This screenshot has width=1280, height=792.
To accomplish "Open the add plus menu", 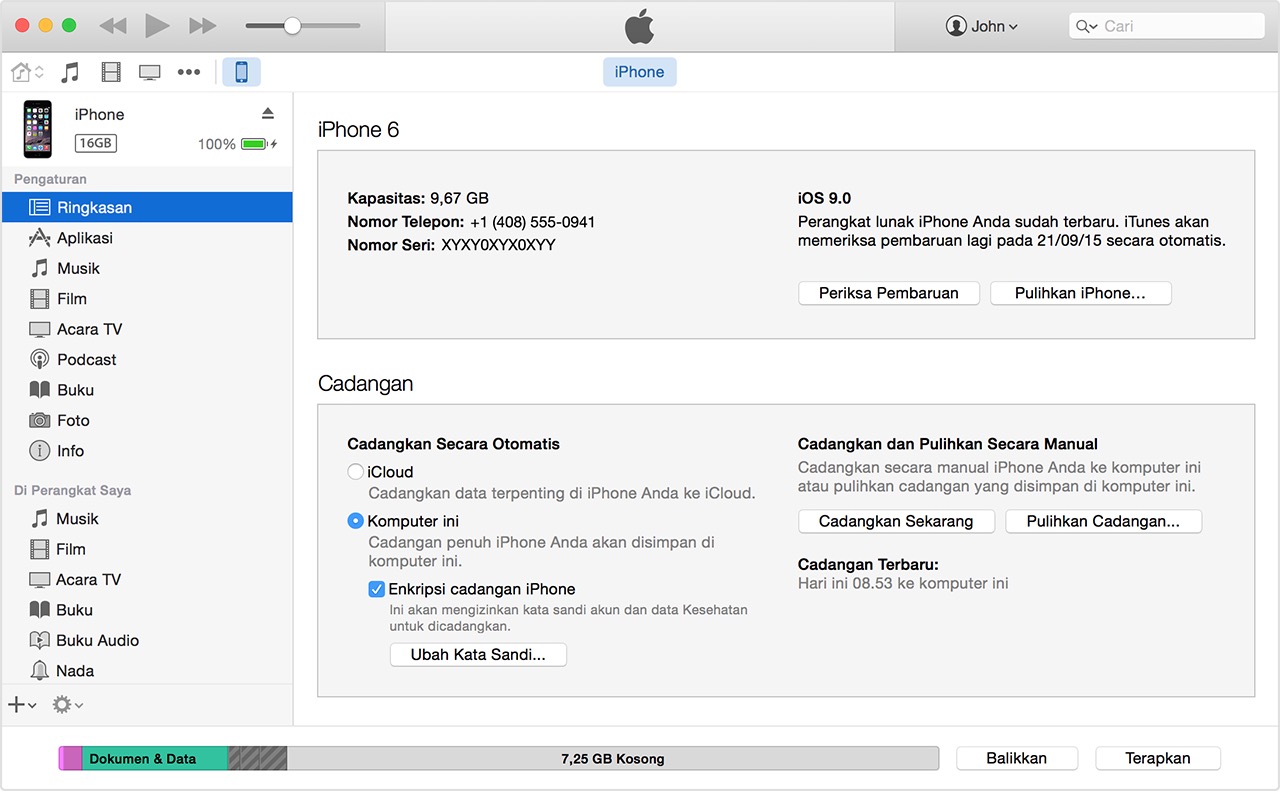I will tap(22, 705).
